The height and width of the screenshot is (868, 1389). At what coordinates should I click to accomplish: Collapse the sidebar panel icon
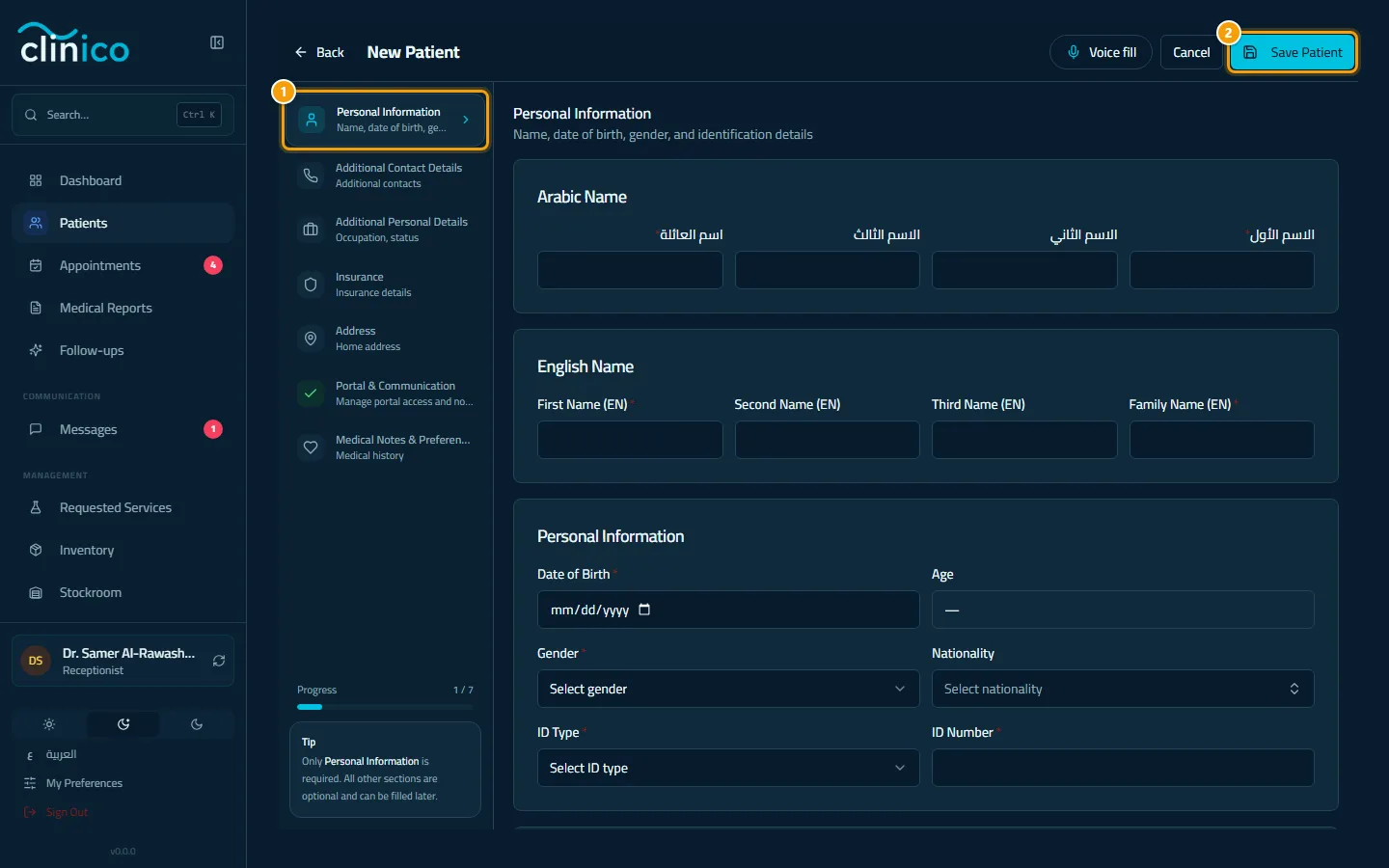(x=217, y=42)
